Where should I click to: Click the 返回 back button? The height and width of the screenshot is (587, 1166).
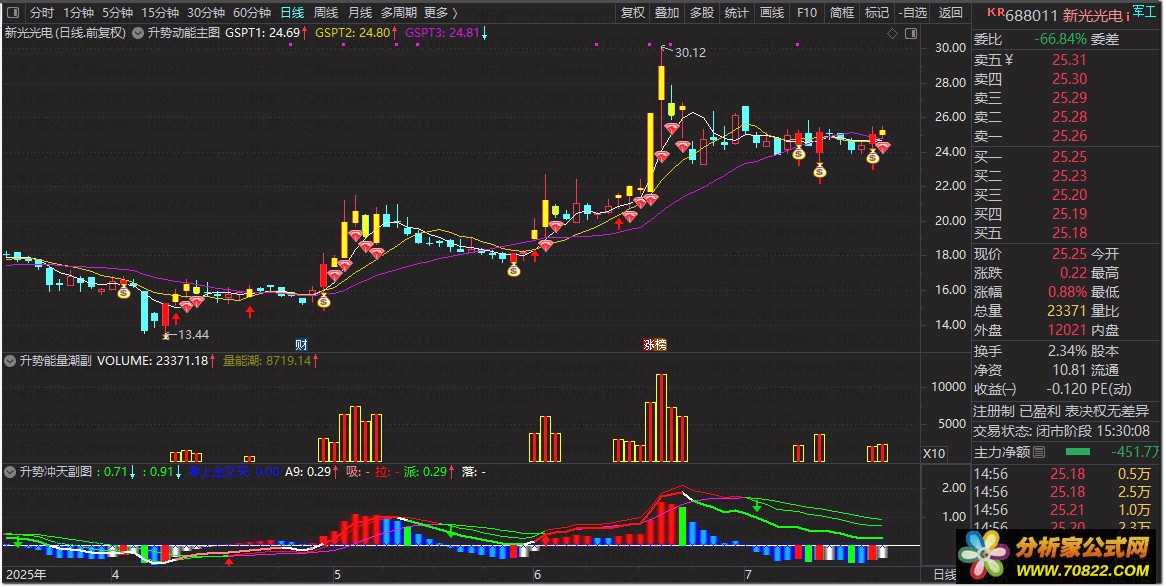[950, 13]
